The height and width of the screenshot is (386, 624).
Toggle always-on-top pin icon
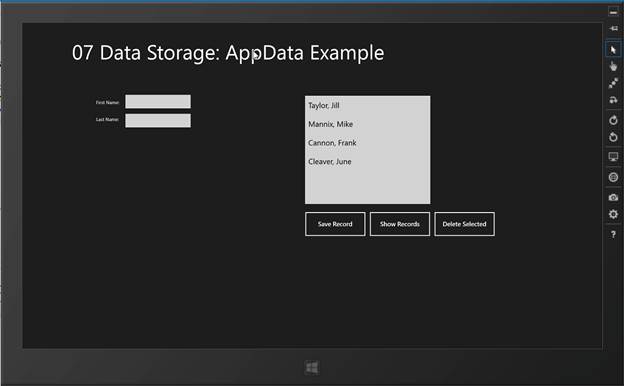613,28
